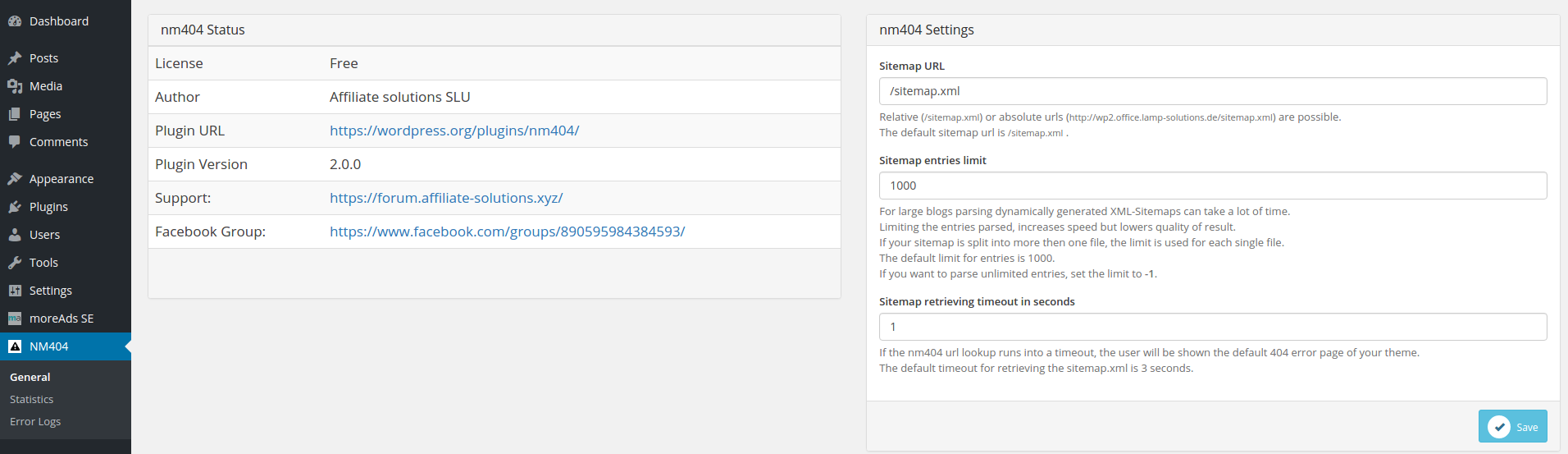Click the 'Sitemap entries limit' label
This screenshot has width=1568, height=454.
click(x=932, y=160)
